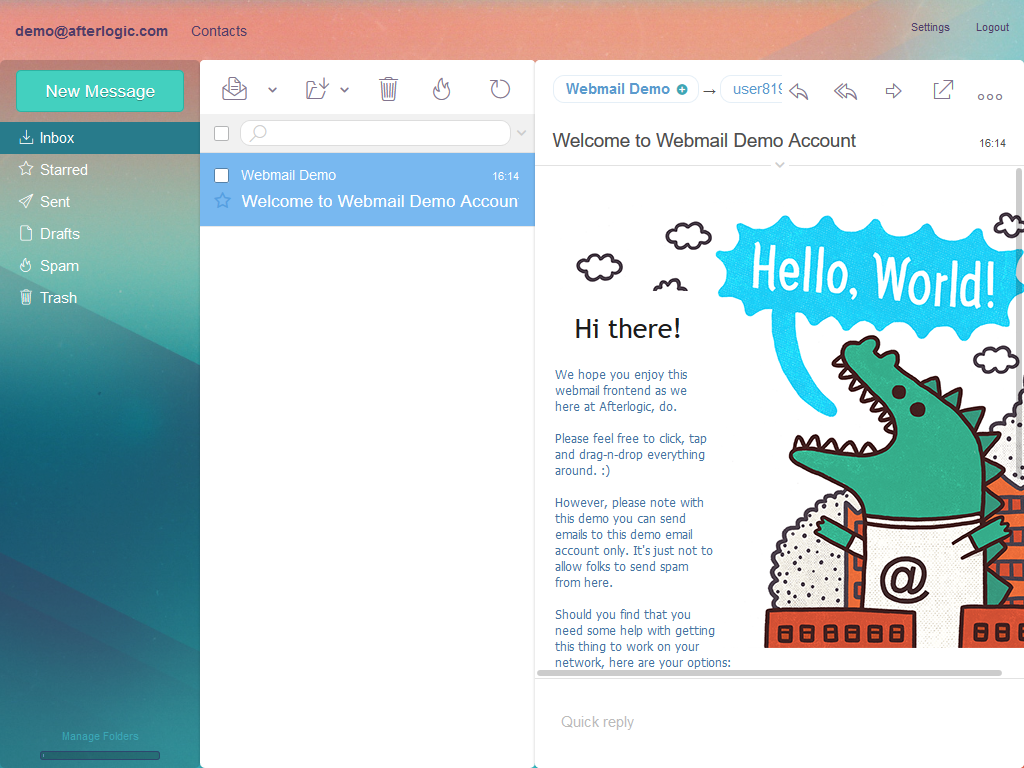
Task: Mark message as read using the envelope icon
Action: [234, 89]
